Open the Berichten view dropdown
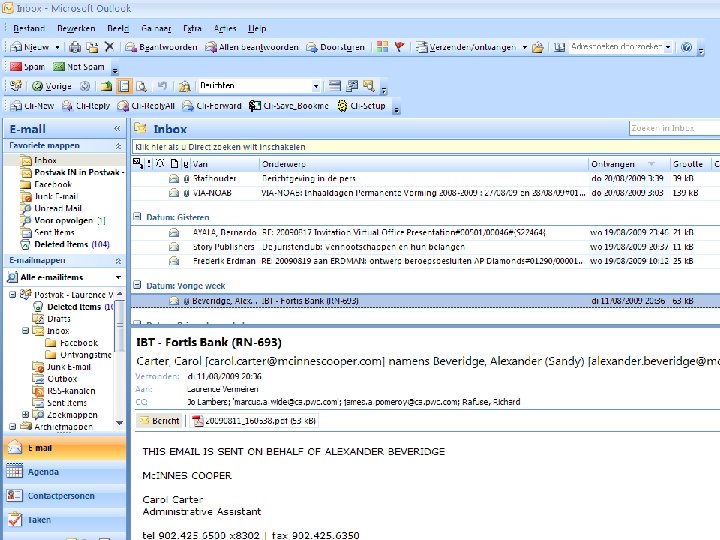 (x=315, y=86)
